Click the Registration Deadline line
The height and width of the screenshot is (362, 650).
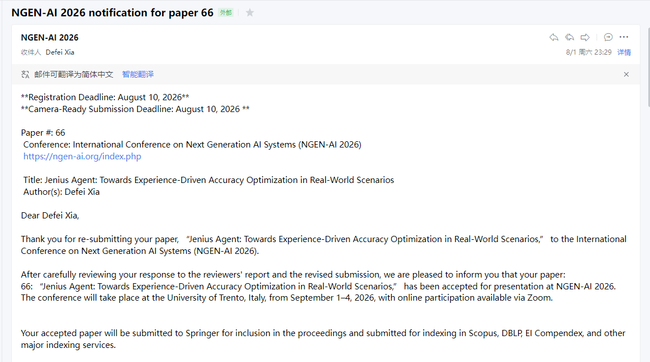point(105,97)
